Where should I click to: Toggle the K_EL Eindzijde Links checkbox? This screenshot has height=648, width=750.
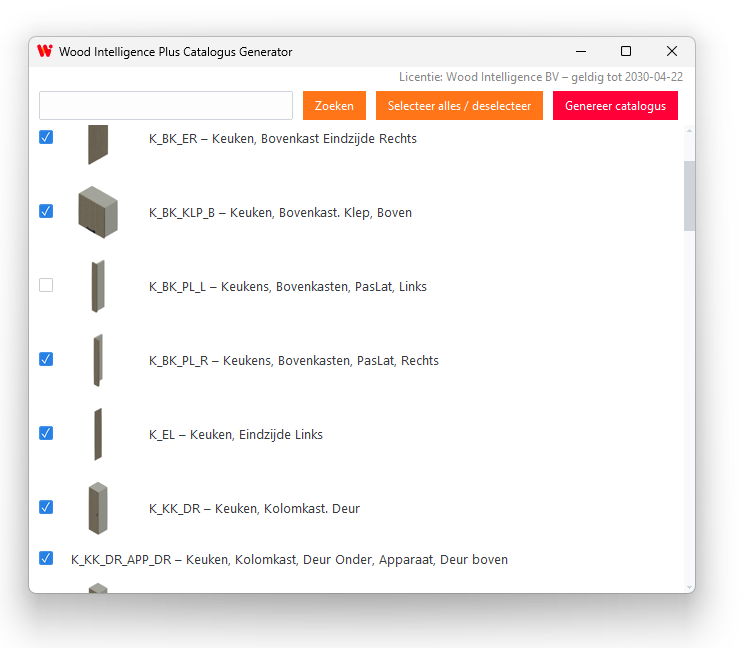click(46, 433)
